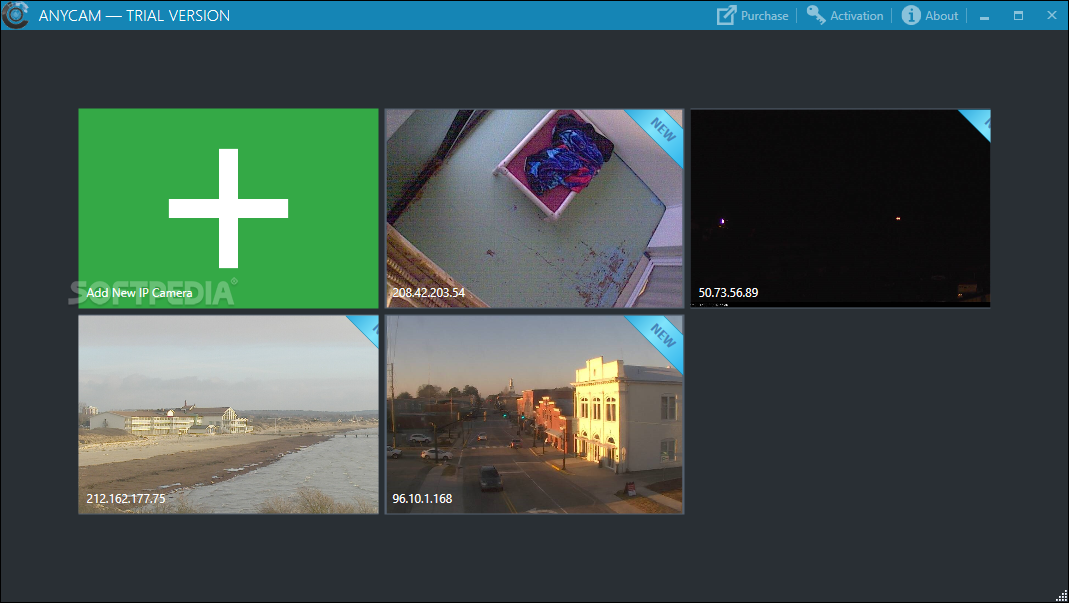Click the AnyCam logo icon

pyautogui.click(x=15, y=15)
